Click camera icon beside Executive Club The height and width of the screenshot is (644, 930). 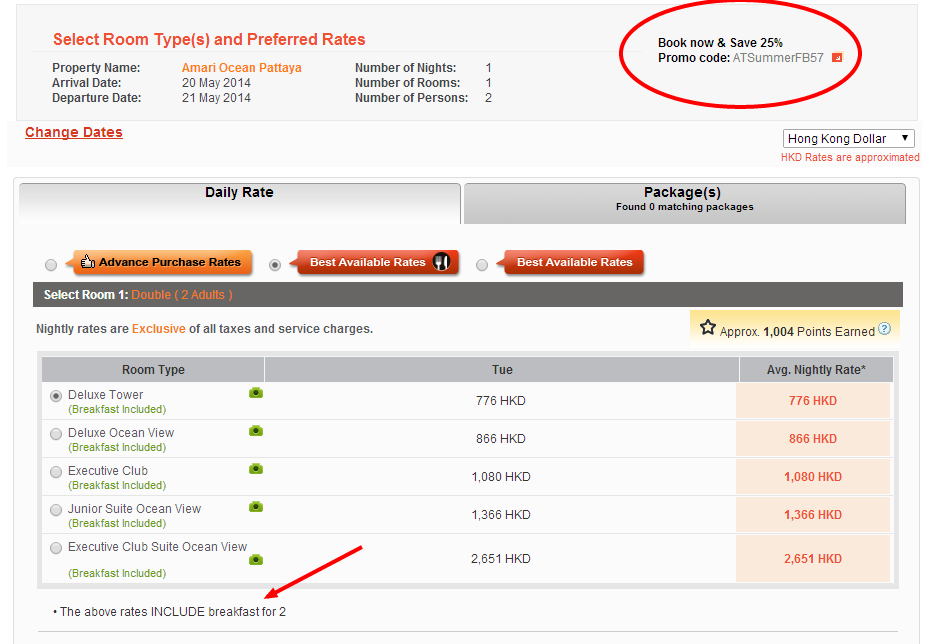click(256, 469)
